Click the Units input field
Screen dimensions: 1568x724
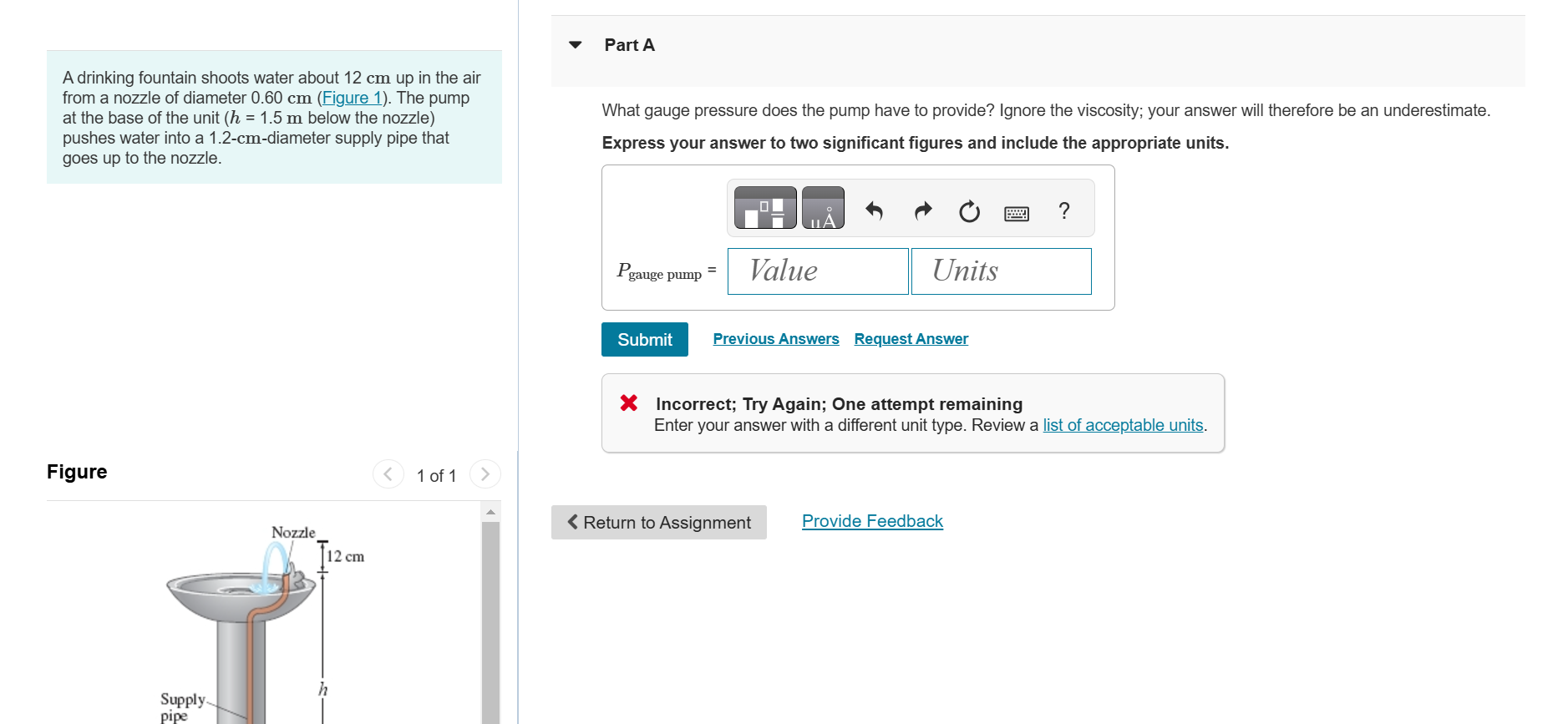[x=1002, y=271]
